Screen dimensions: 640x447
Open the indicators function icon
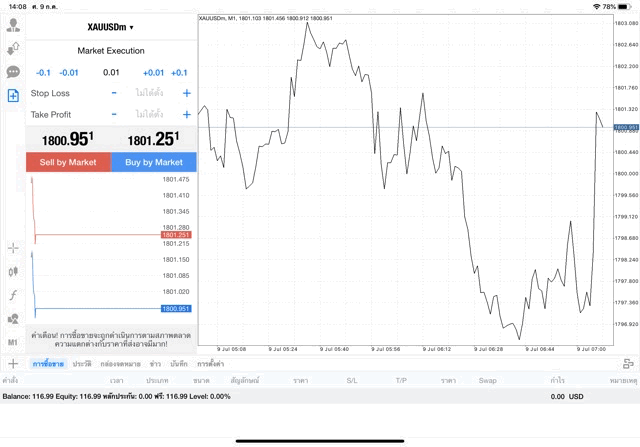point(13,295)
